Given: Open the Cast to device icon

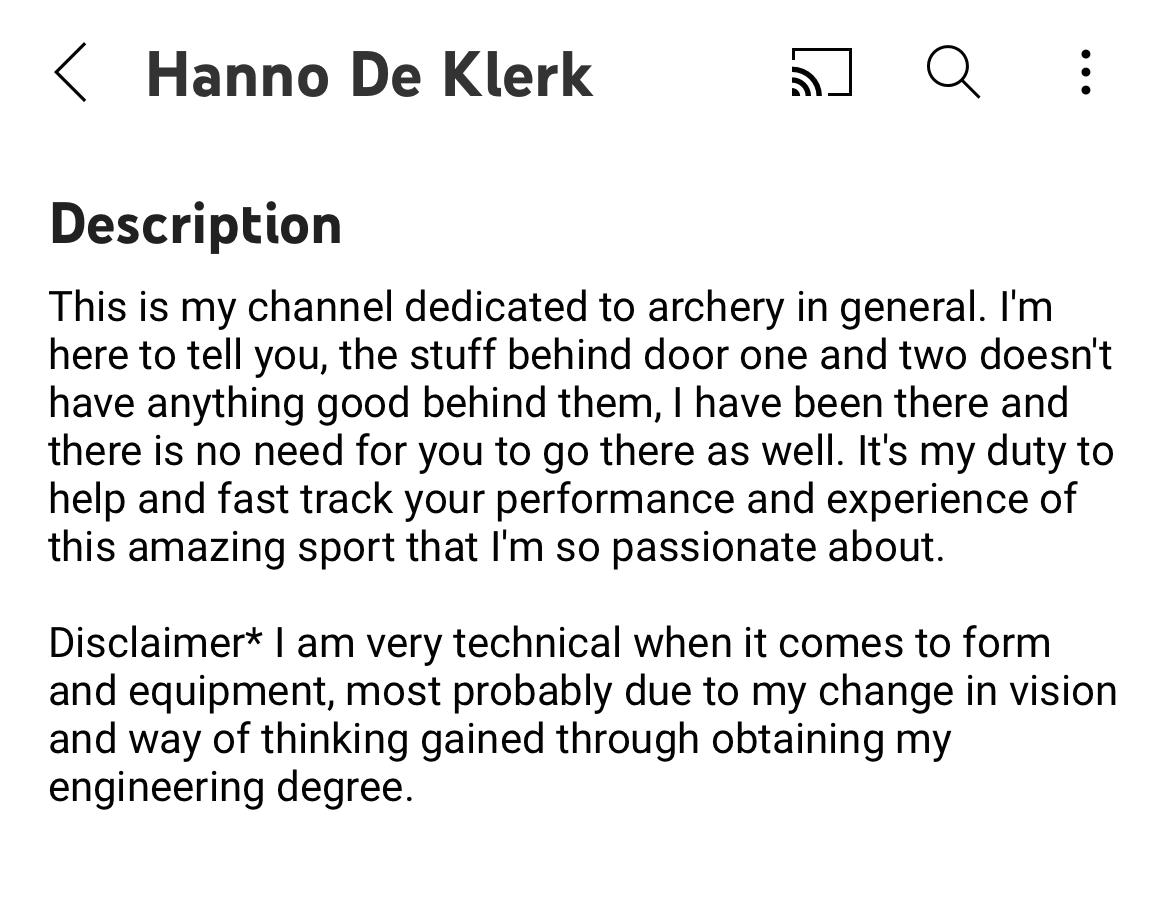Looking at the screenshot, I should (821, 72).
